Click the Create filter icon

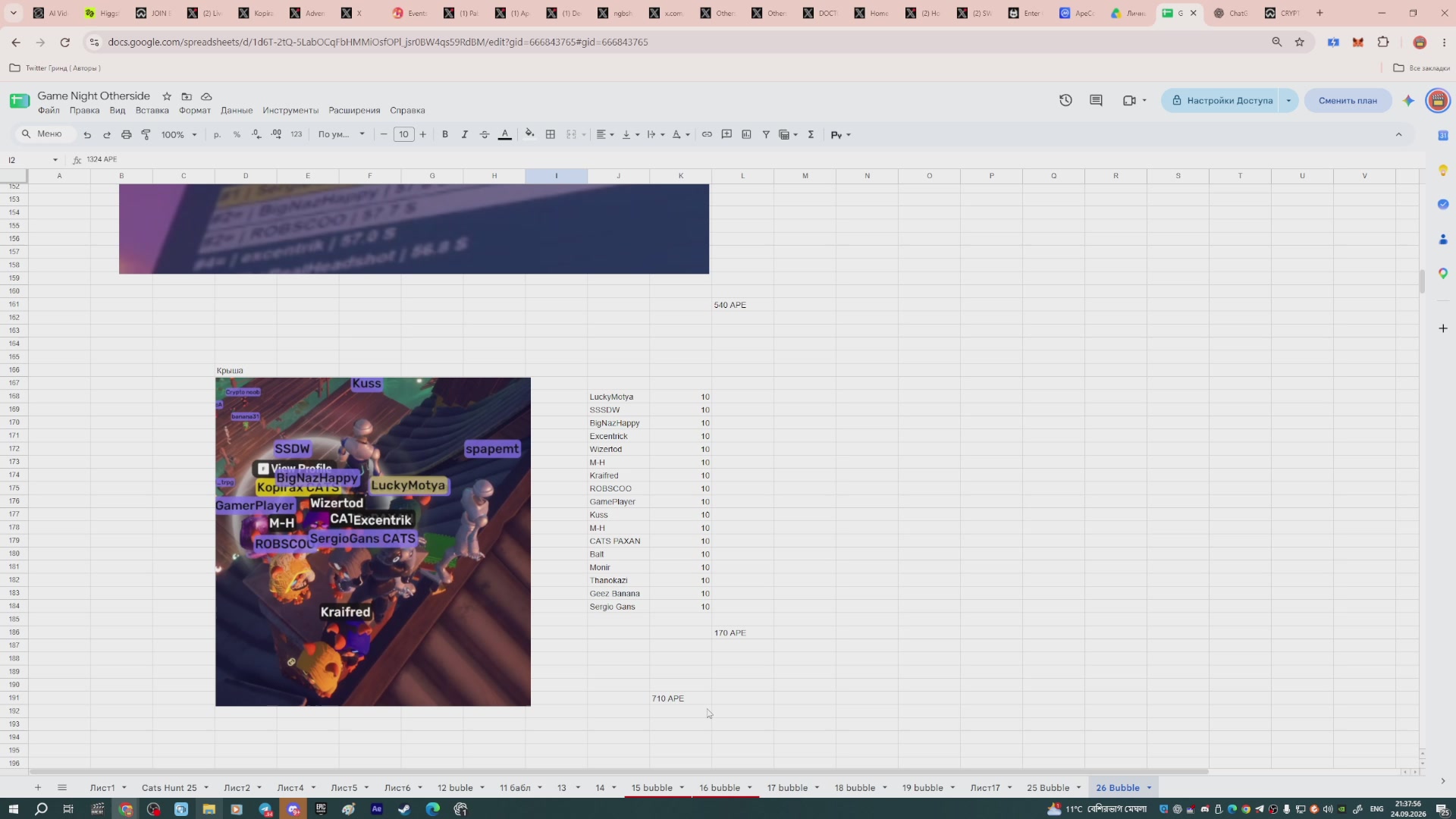click(x=766, y=135)
